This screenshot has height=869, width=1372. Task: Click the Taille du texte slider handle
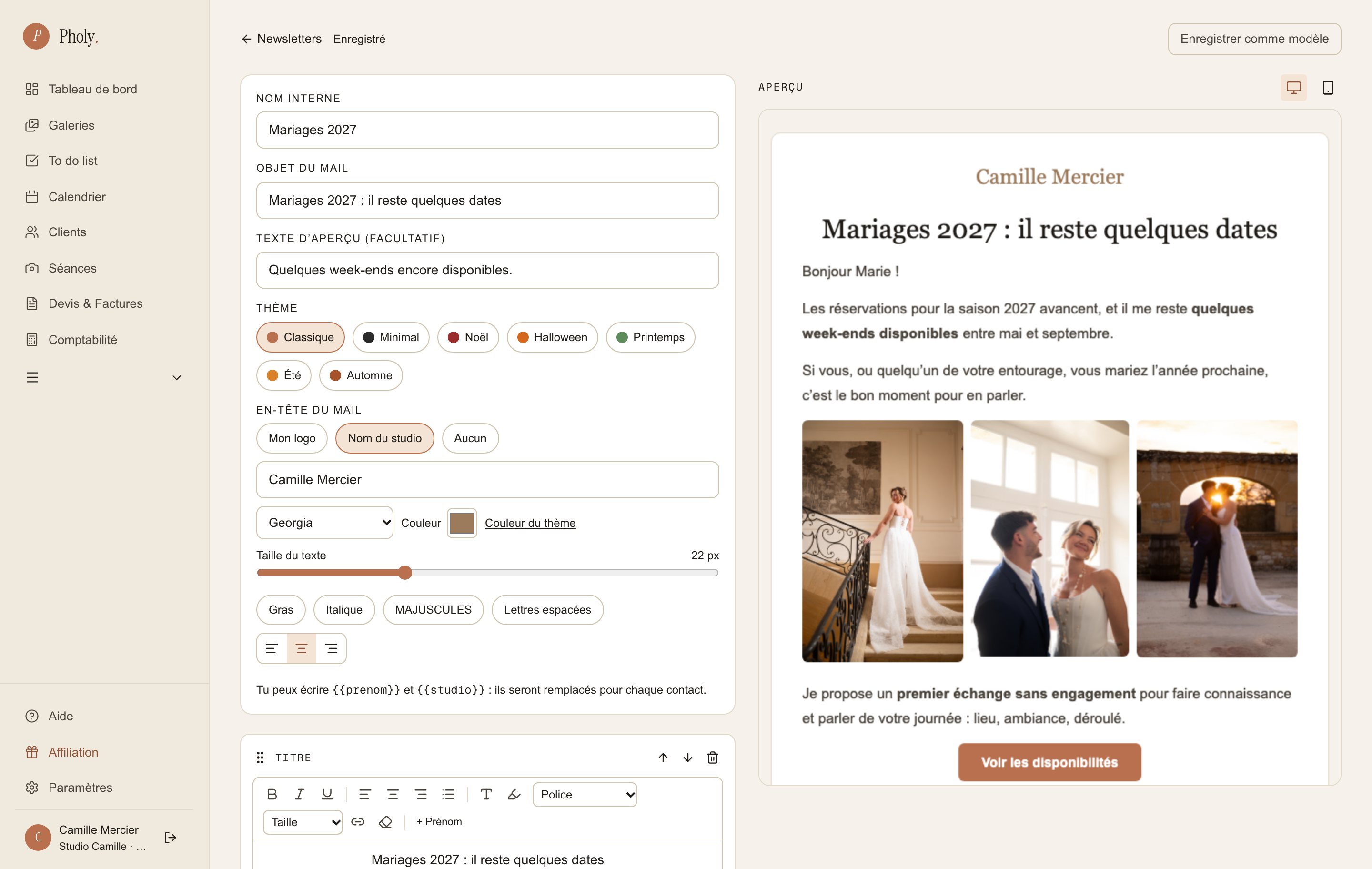point(405,573)
